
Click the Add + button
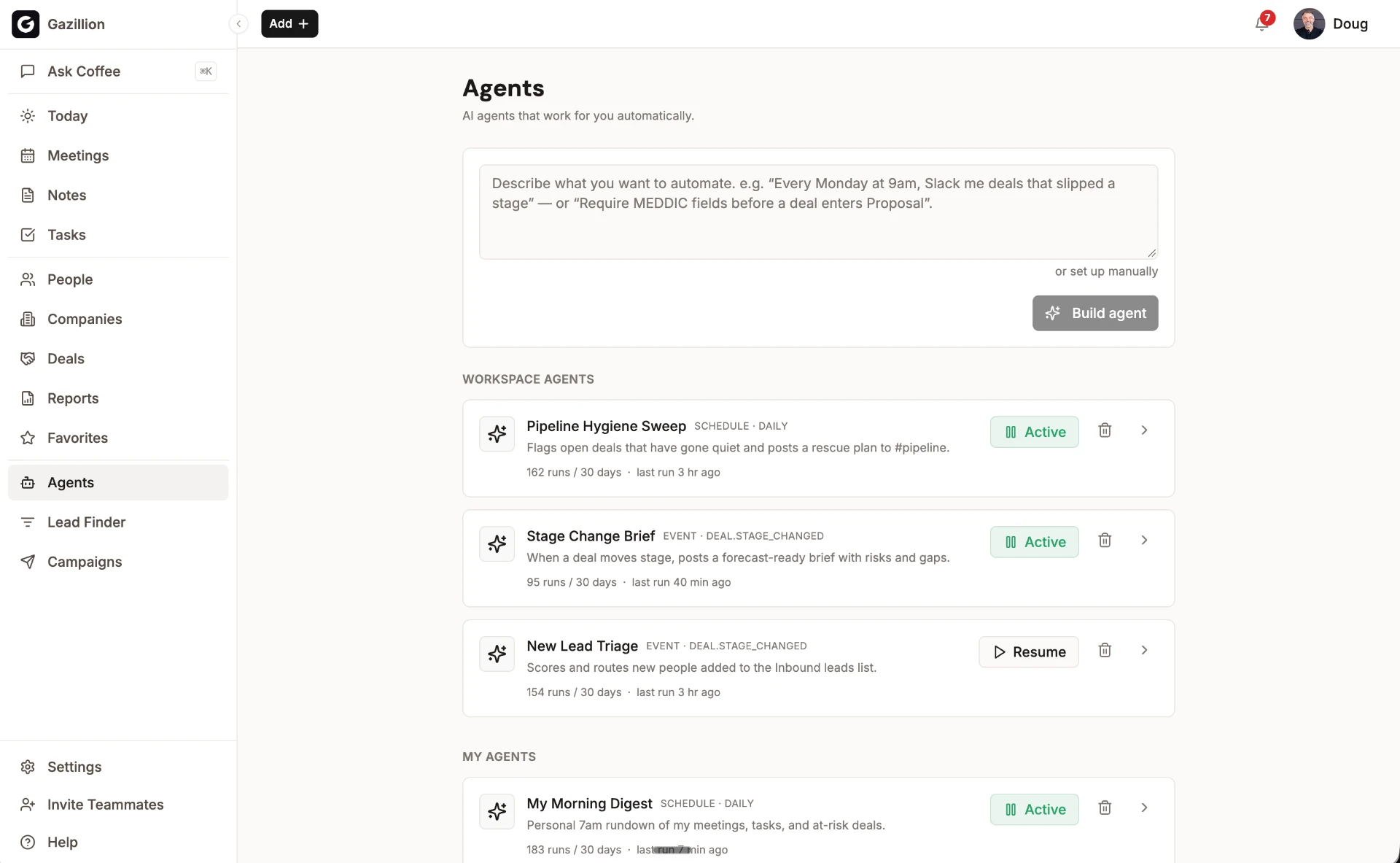(289, 24)
